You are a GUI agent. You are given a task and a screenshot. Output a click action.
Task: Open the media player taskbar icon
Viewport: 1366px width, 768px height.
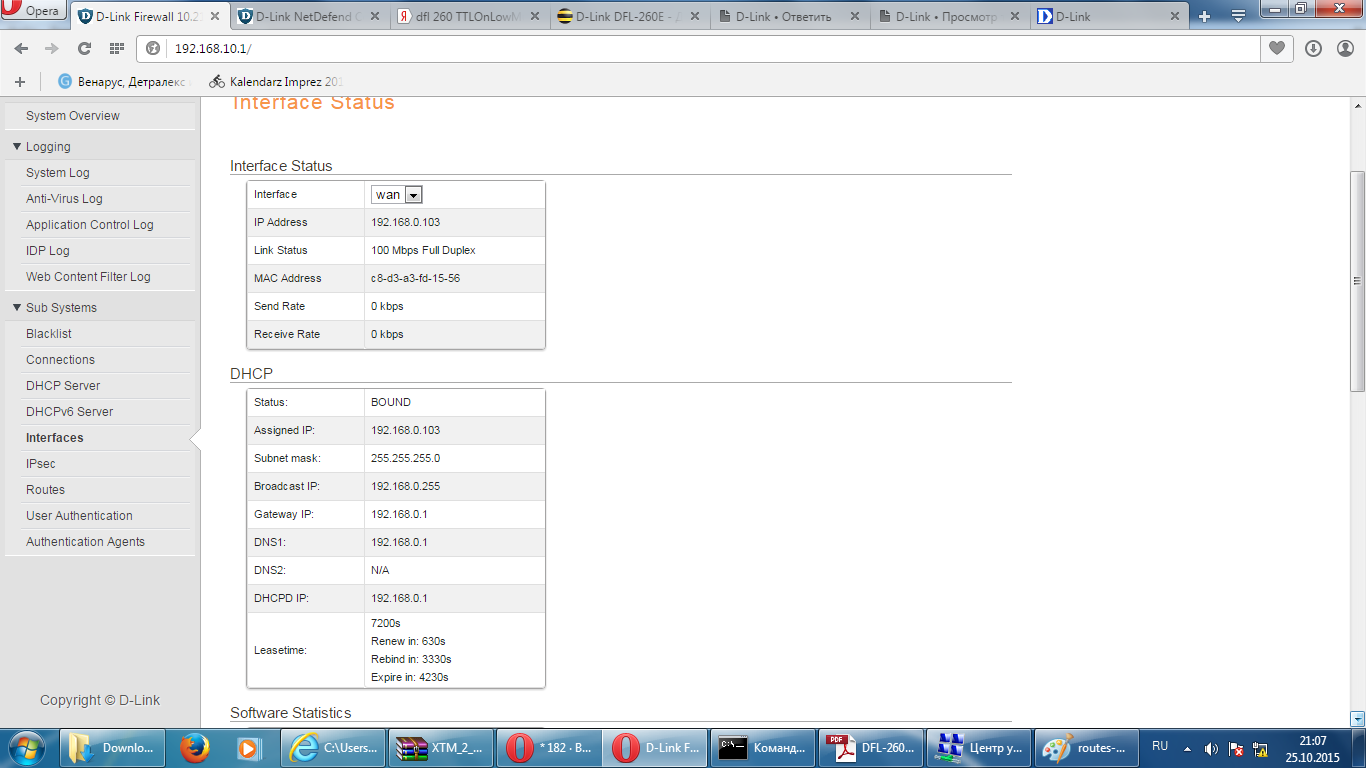tap(248, 748)
